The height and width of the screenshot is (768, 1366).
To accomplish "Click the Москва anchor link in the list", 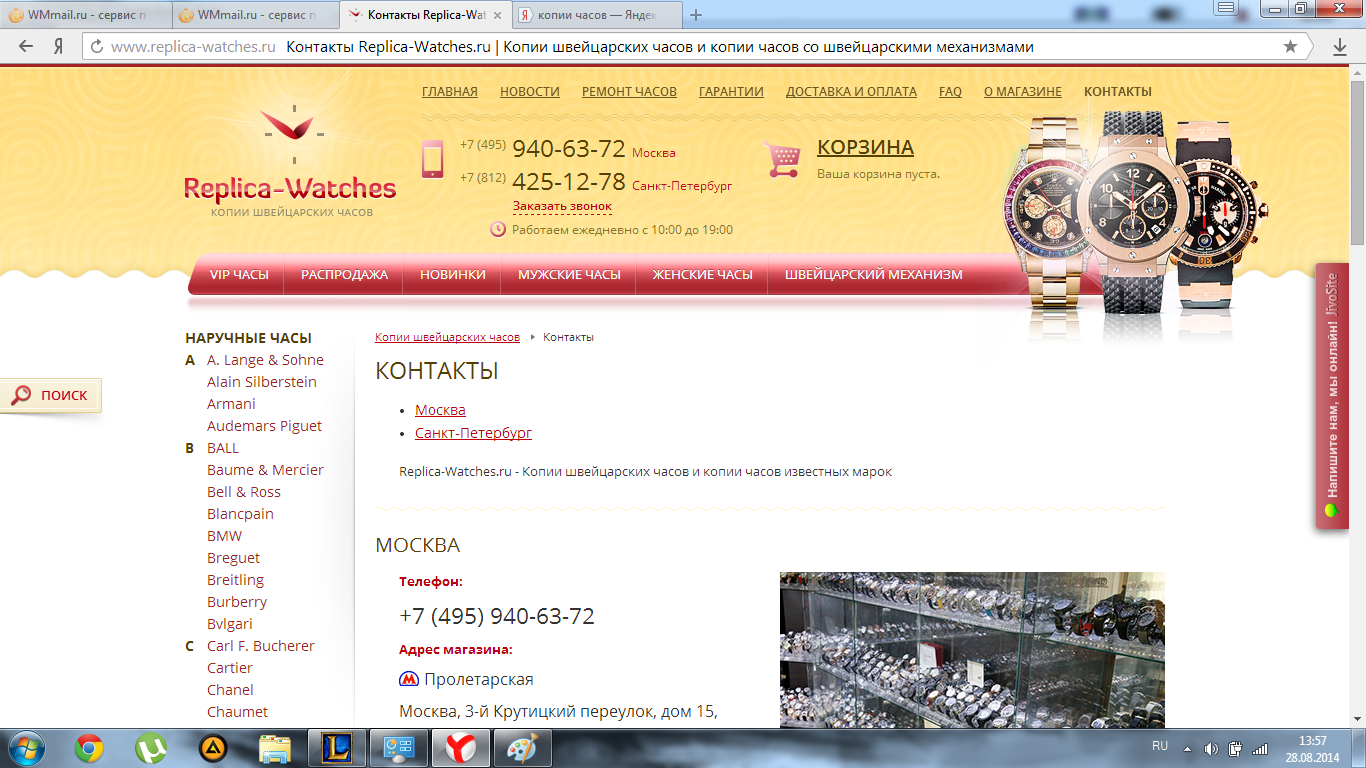I will [x=440, y=410].
